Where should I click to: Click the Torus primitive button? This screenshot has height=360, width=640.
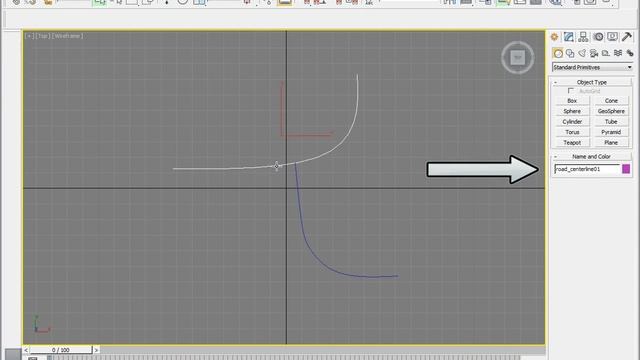click(x=572, y=133)
